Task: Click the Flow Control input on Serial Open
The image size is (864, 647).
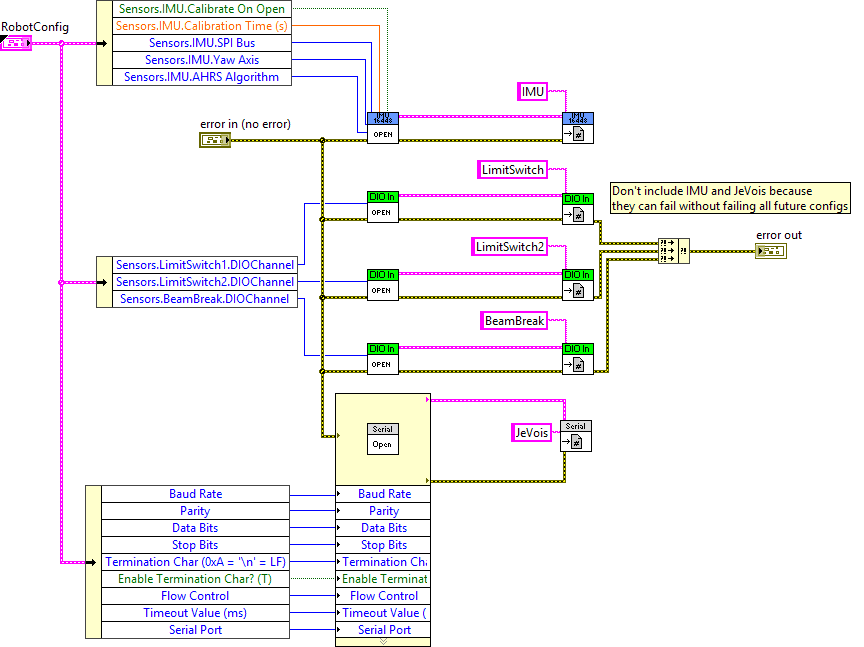Action: coord(384,596)
